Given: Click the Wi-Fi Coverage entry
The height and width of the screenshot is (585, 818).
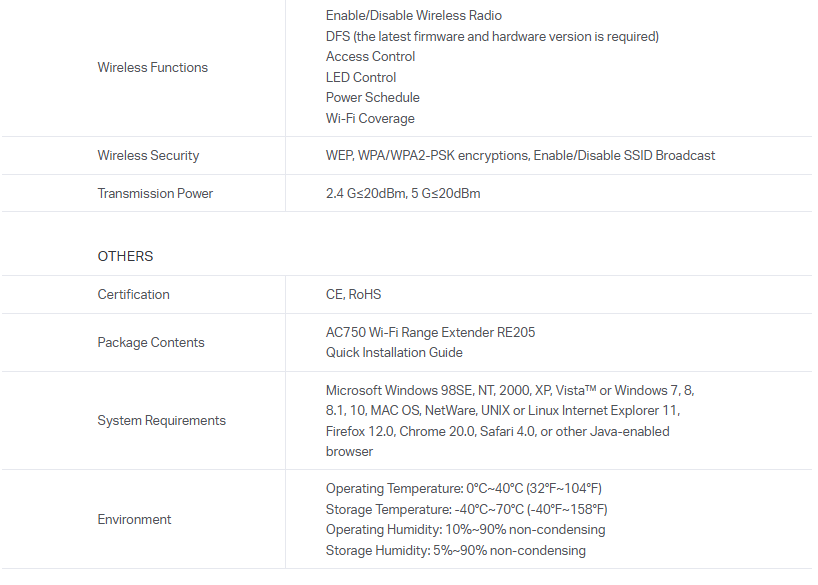Looking at the screenshot, I should click(369, 118).
